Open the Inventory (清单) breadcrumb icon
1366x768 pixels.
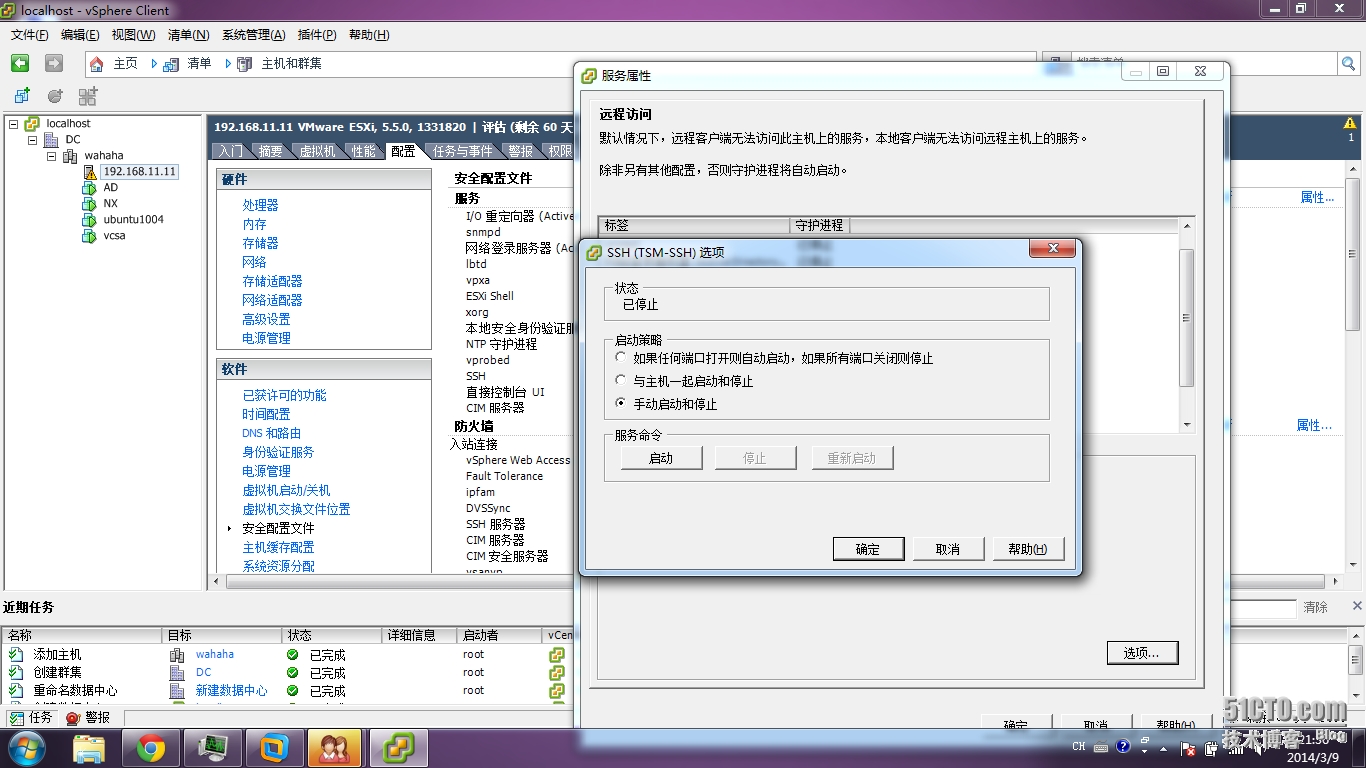(171, 64)
